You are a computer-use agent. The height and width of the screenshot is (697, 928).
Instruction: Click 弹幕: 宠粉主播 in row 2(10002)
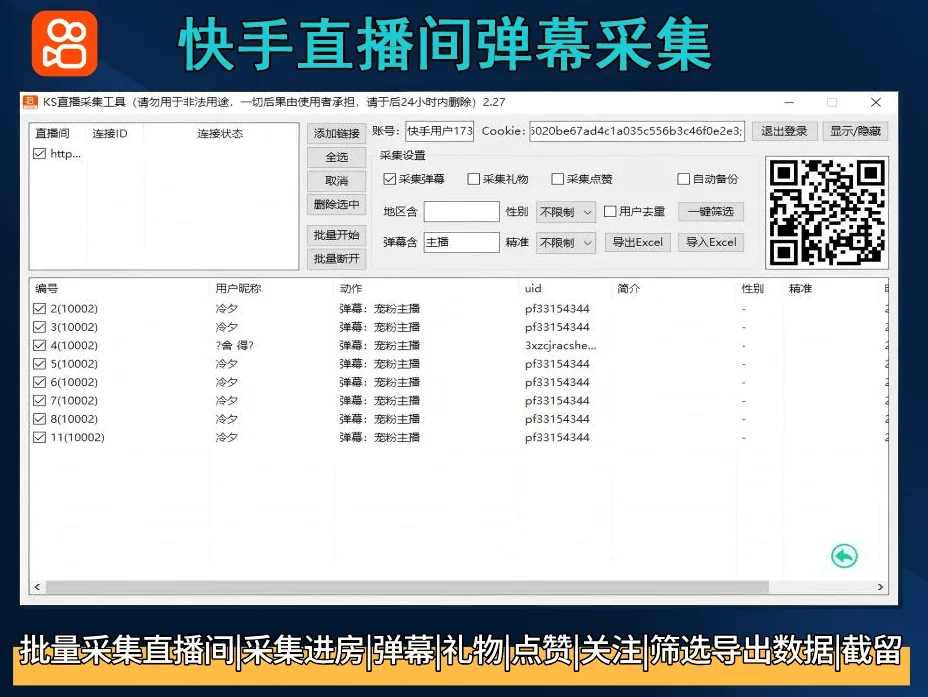tap(379, 308)
